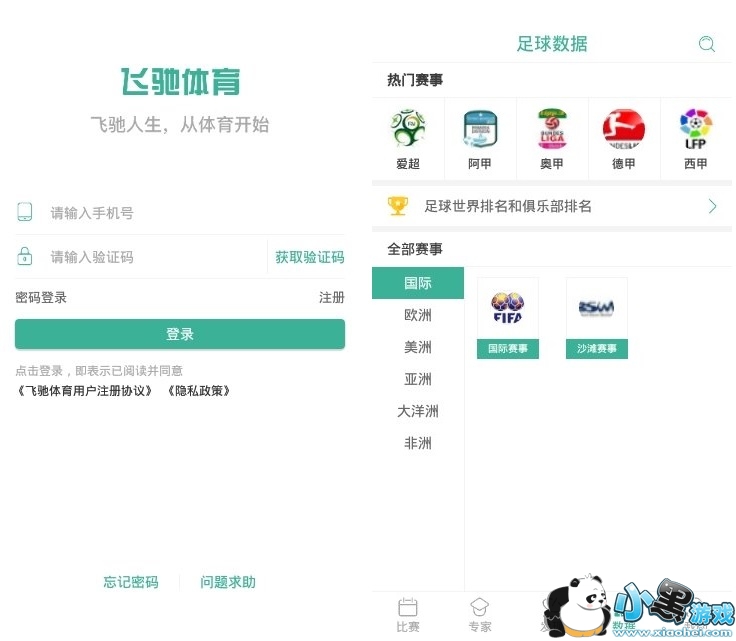Screen dimensions: 736x641
Task: Open the 西甲 LFP icon
Action: pos(696,129)
